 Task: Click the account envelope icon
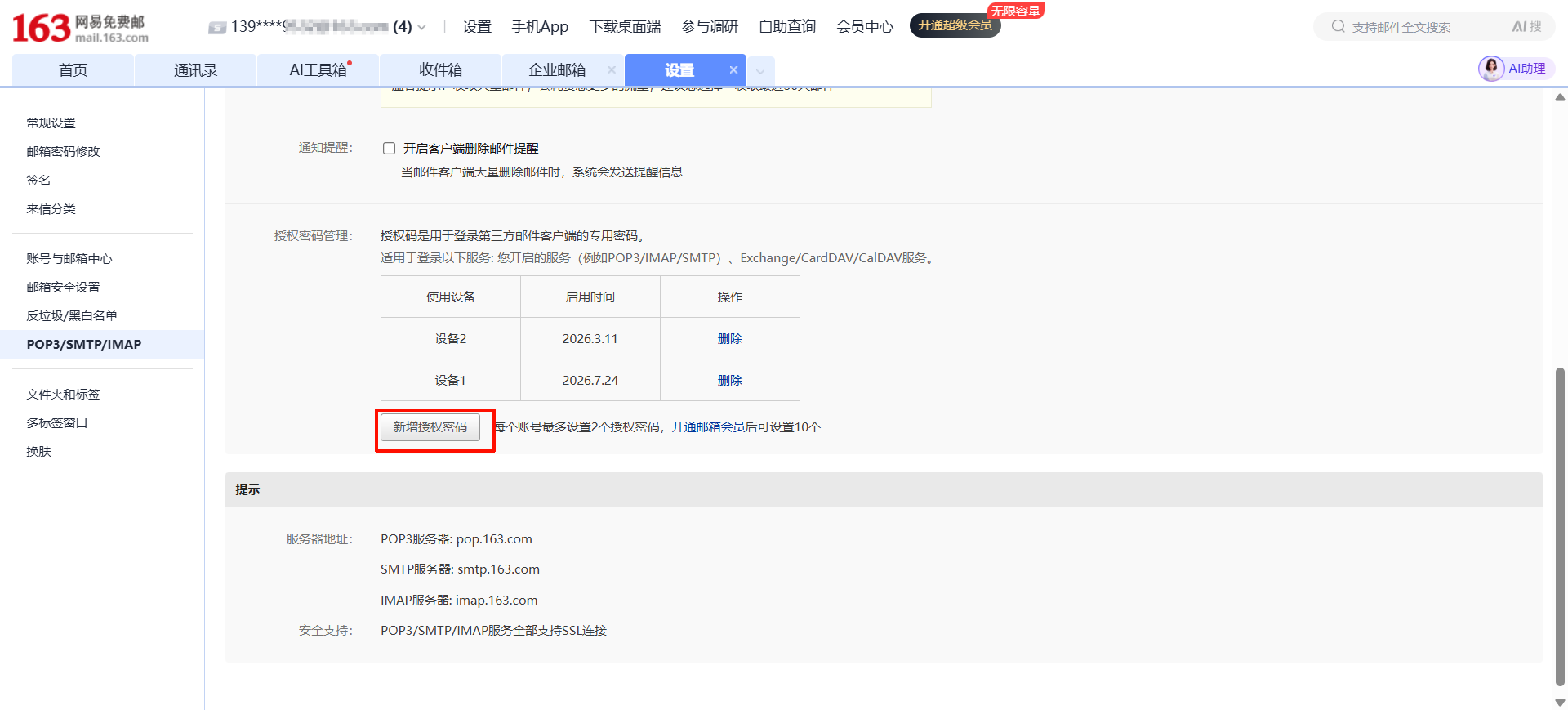tap(217, 28)
